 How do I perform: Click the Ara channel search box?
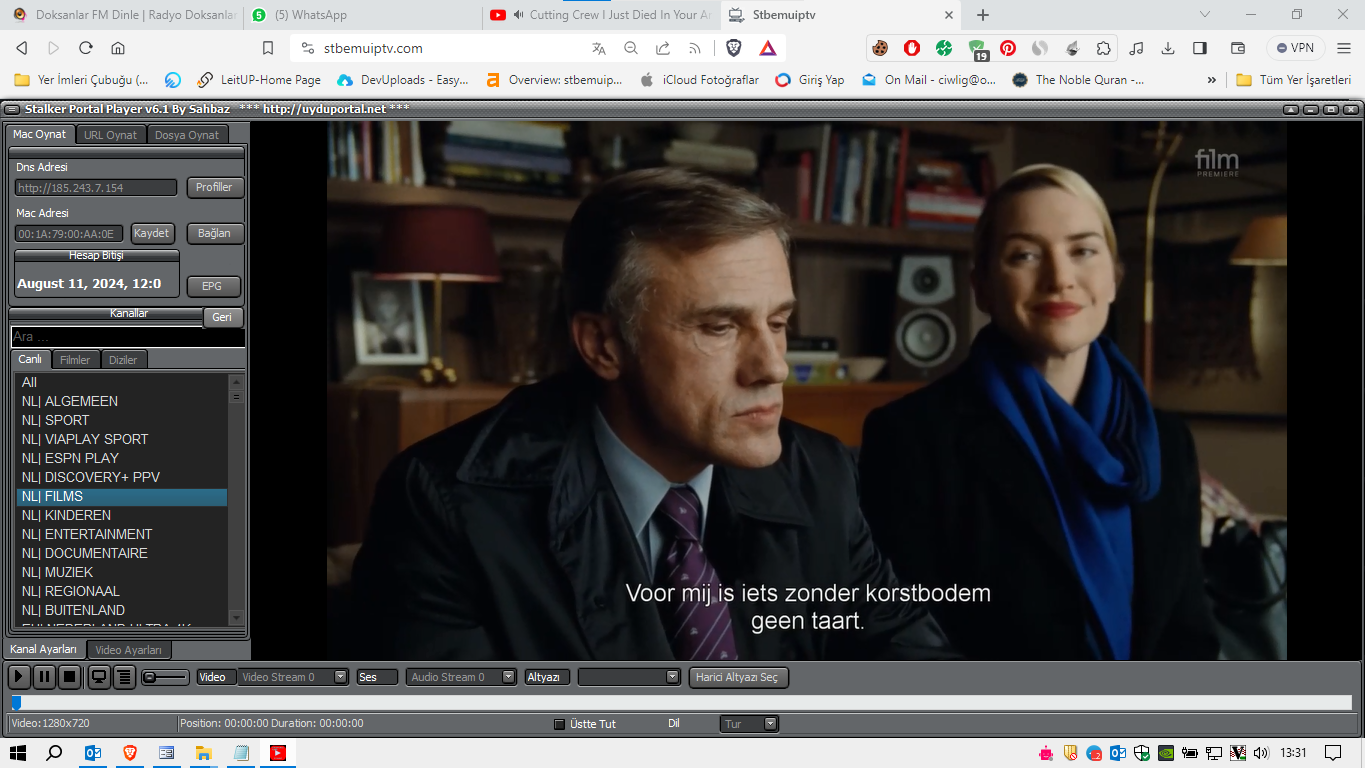128,337
